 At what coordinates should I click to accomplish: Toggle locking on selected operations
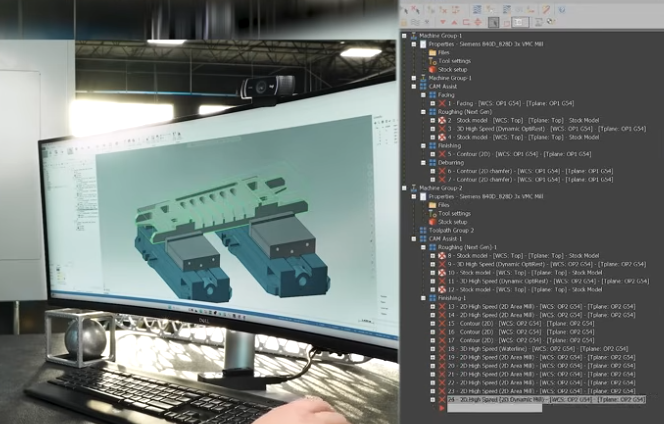tap(403, 22)
